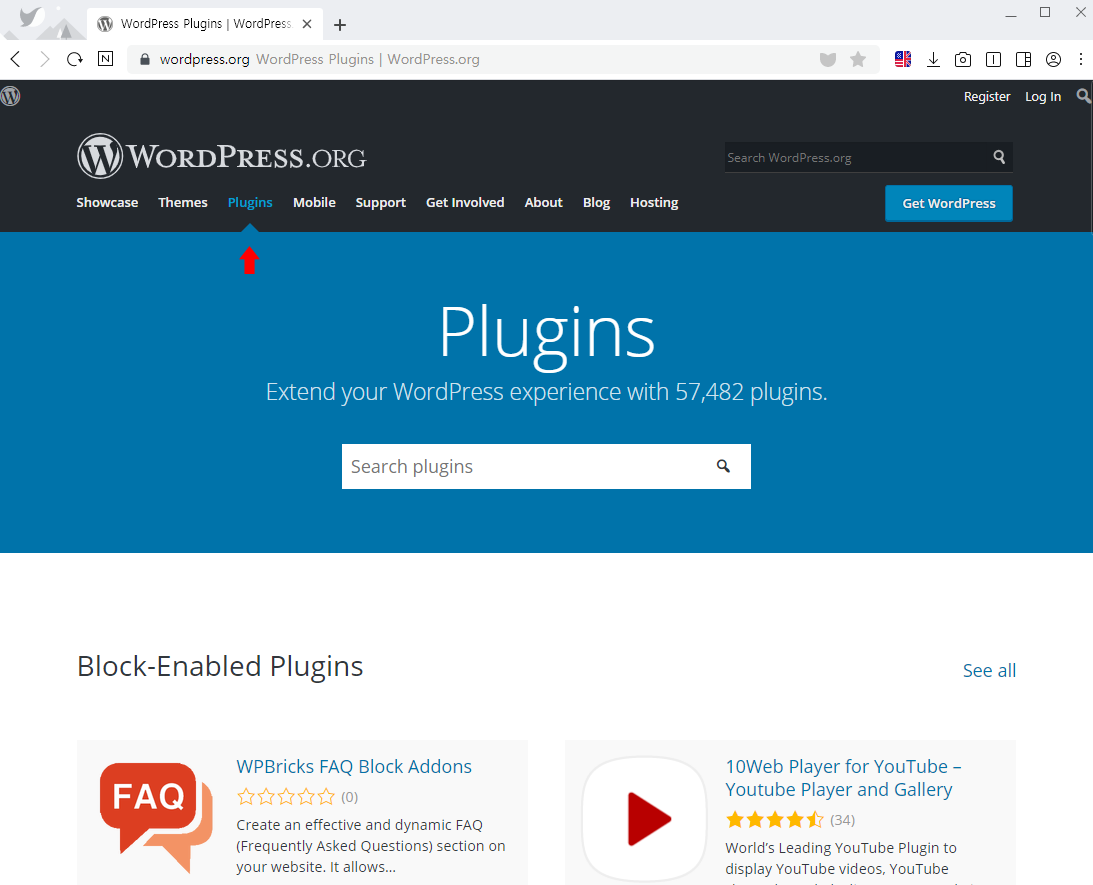Viewport: 1093px width, 885px height.
Task: Click the Naver N icon in toolbar
Action: pyautogui.click(x=105, y=59)
